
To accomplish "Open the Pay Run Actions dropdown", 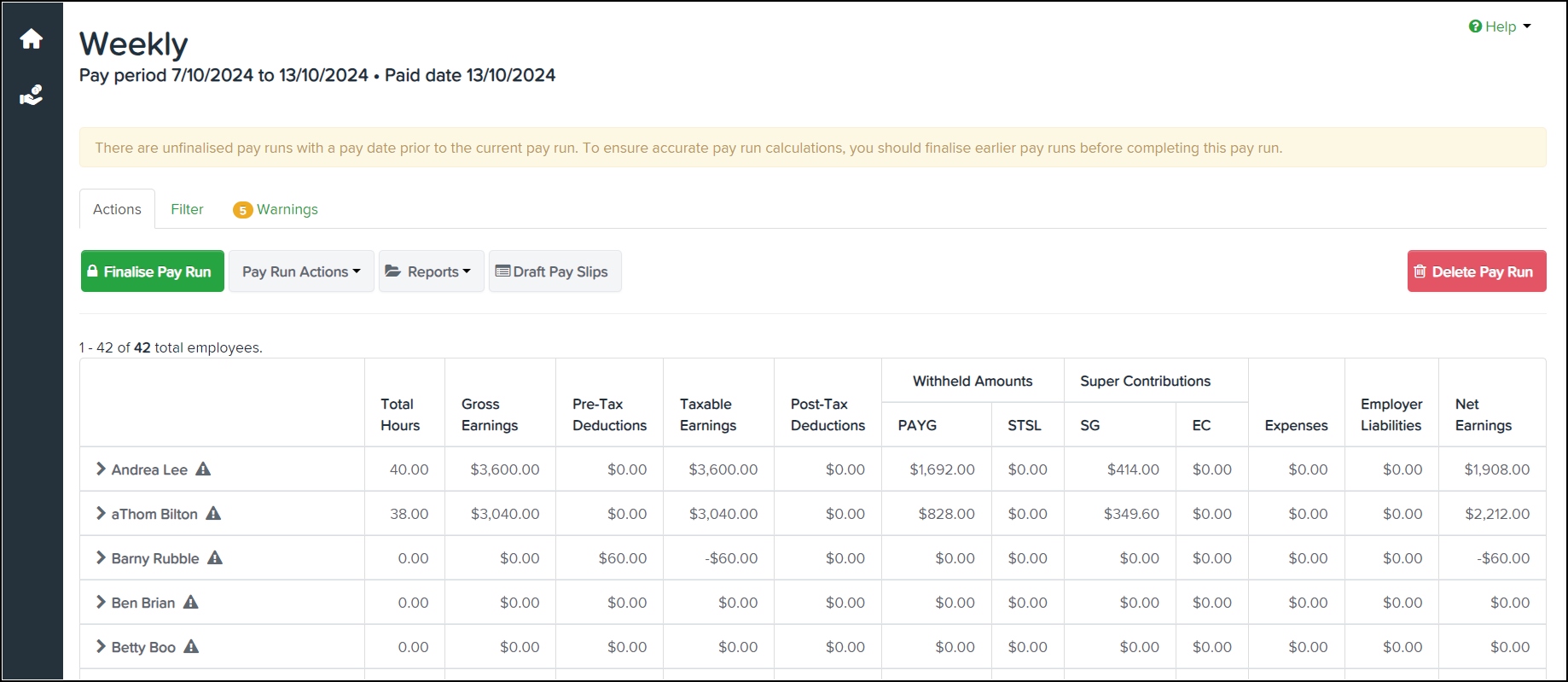I will pyautogui.click(x=301, y=271).
